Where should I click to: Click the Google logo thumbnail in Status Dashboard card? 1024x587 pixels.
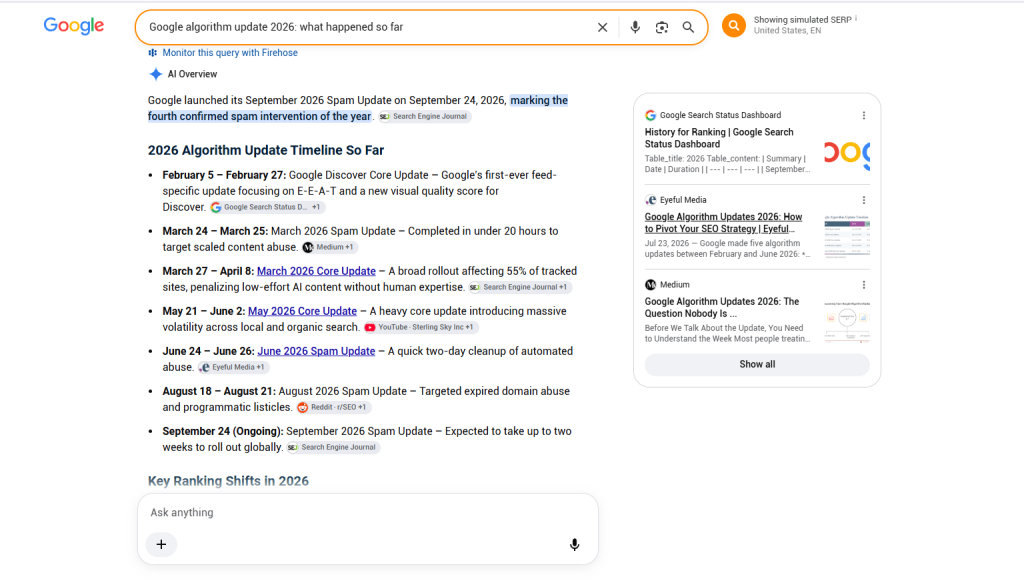[846, 153]
